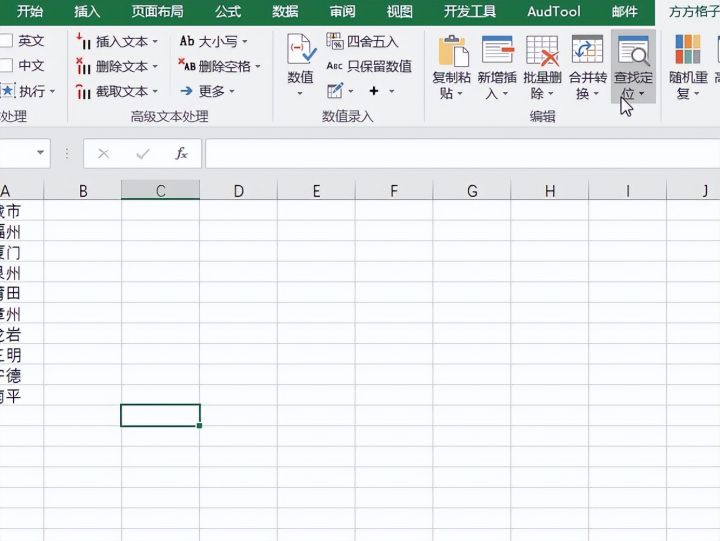Click the 插入文本 icon
Viewport: 720px width, 541px height.
pos(83,42)
